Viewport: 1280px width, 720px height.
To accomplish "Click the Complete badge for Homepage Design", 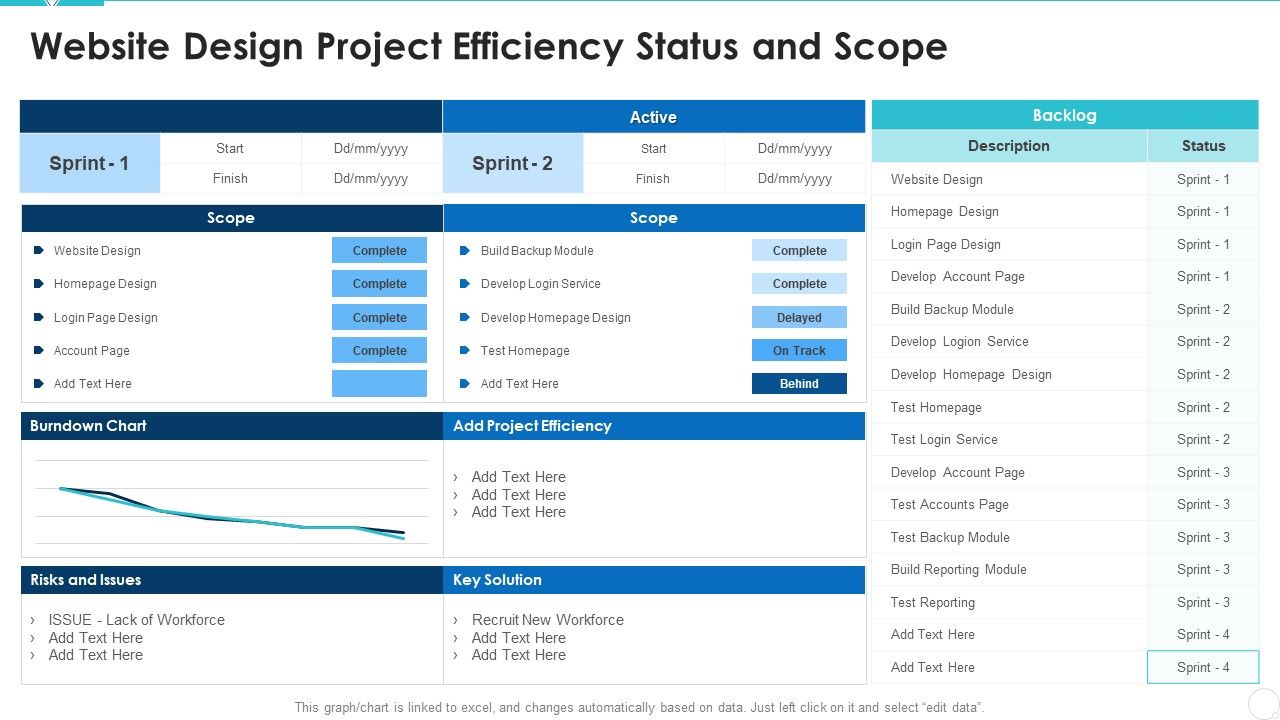I will (x=379, y=283).
